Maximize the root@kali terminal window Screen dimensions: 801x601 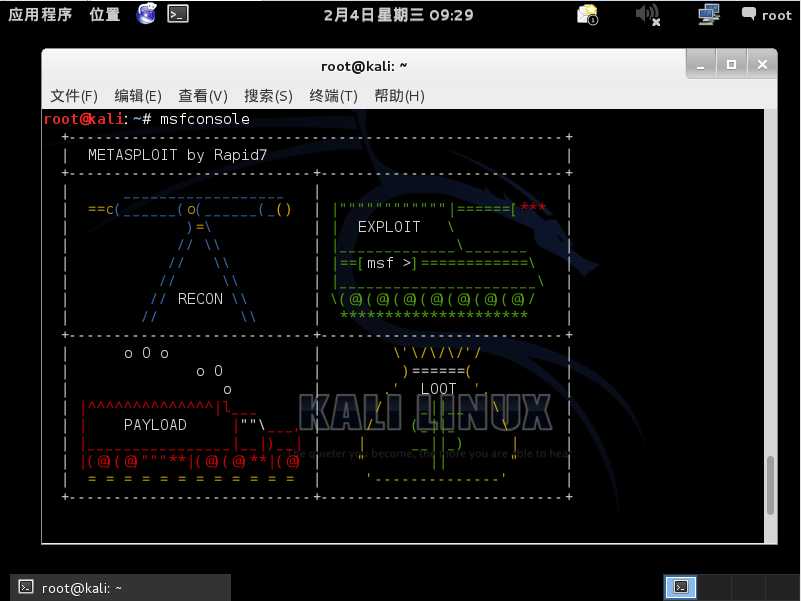732,64
